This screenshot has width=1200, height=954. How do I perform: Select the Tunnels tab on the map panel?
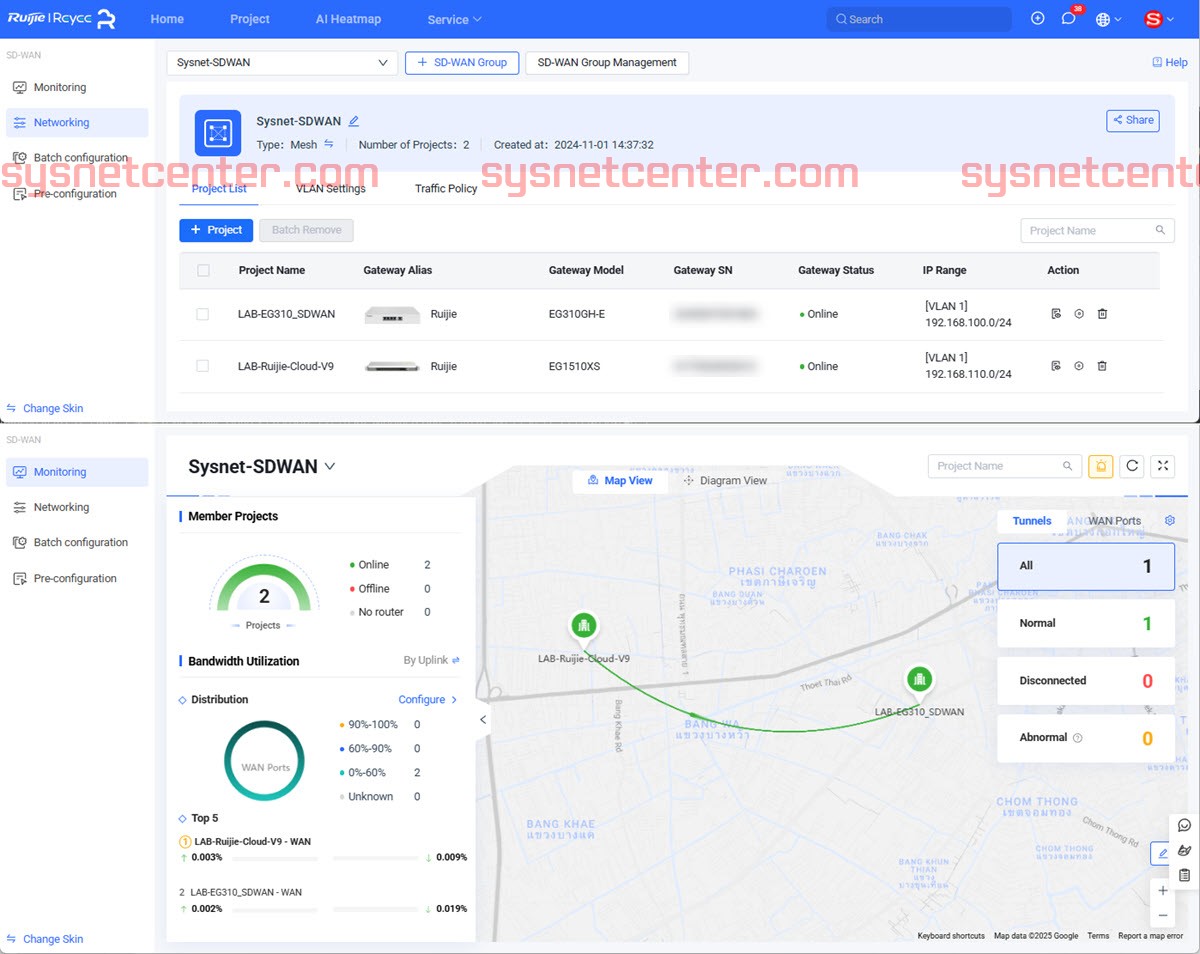point(1032,521)
